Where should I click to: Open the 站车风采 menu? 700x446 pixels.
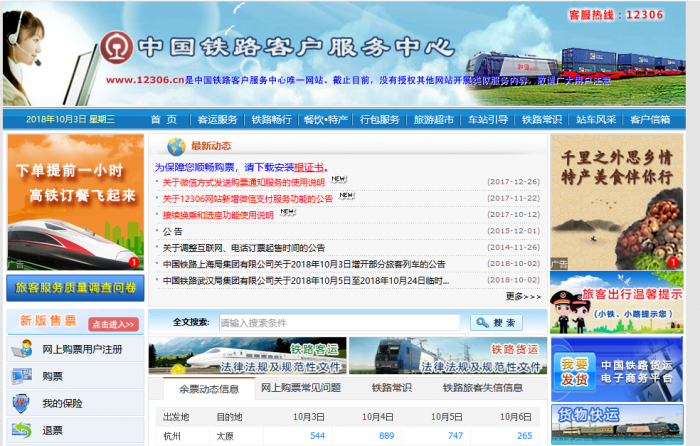pos(596,120)
